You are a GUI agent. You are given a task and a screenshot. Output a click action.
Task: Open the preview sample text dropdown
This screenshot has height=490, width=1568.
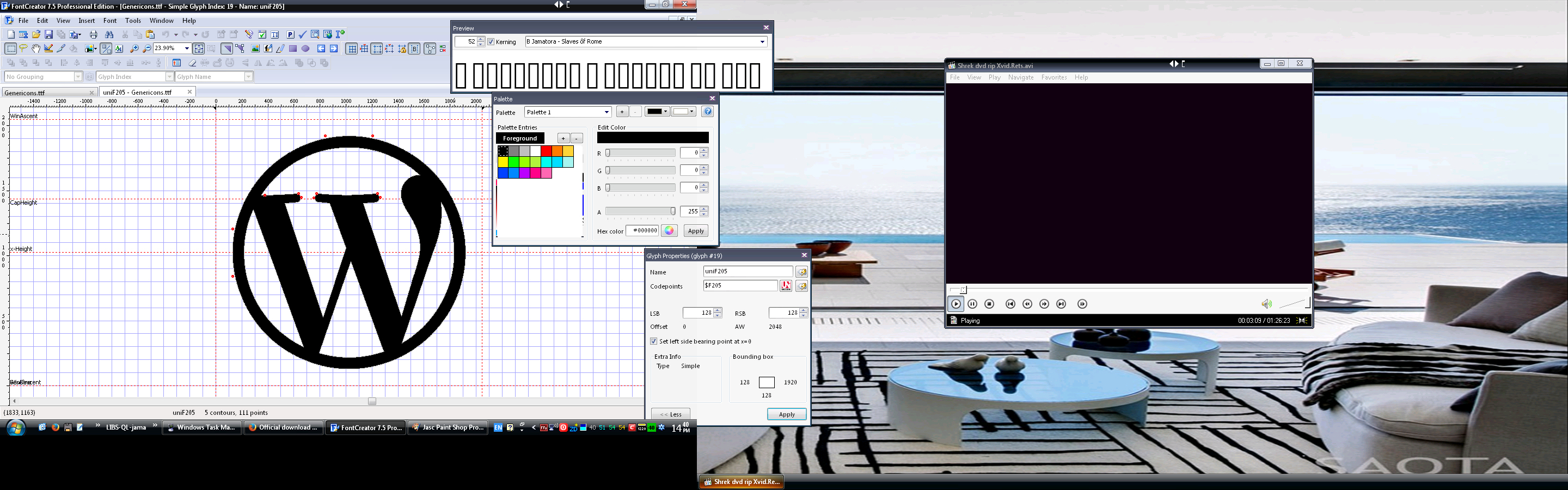pyautogui.click(x=763, y=41)
